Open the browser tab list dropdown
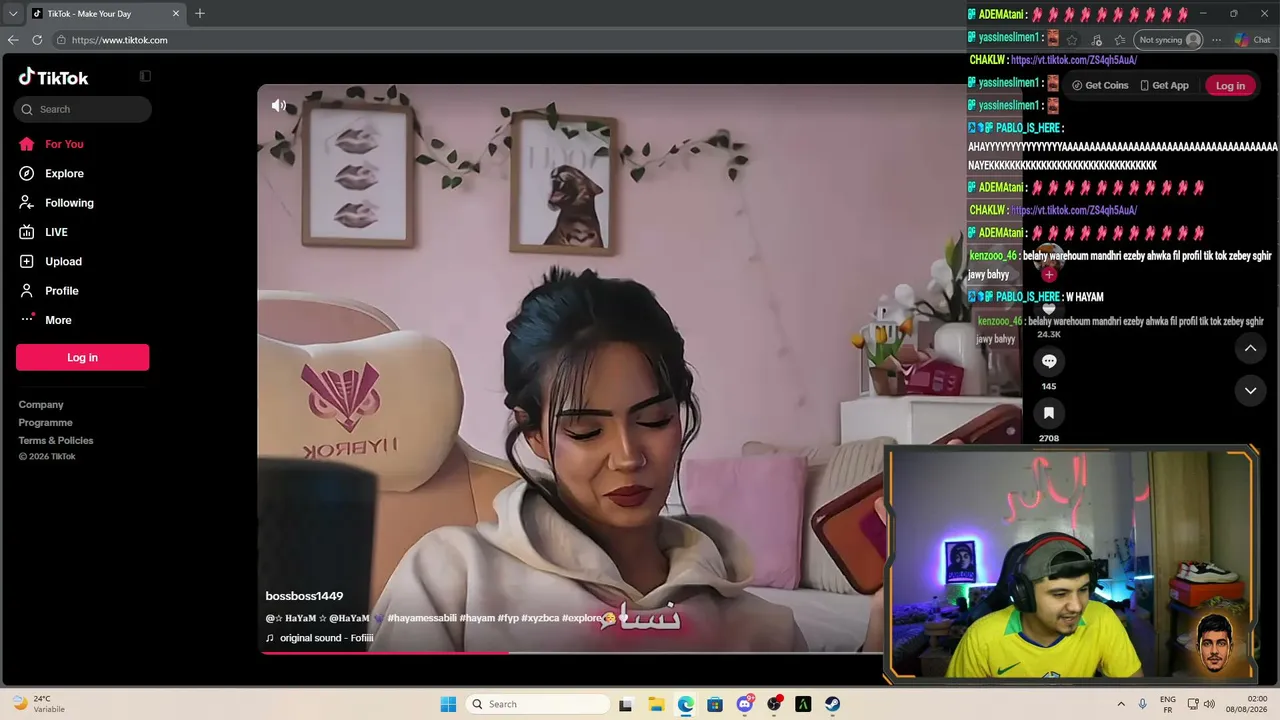The height and width of the screenshot is (720, 1280). (x=13, y=14)
